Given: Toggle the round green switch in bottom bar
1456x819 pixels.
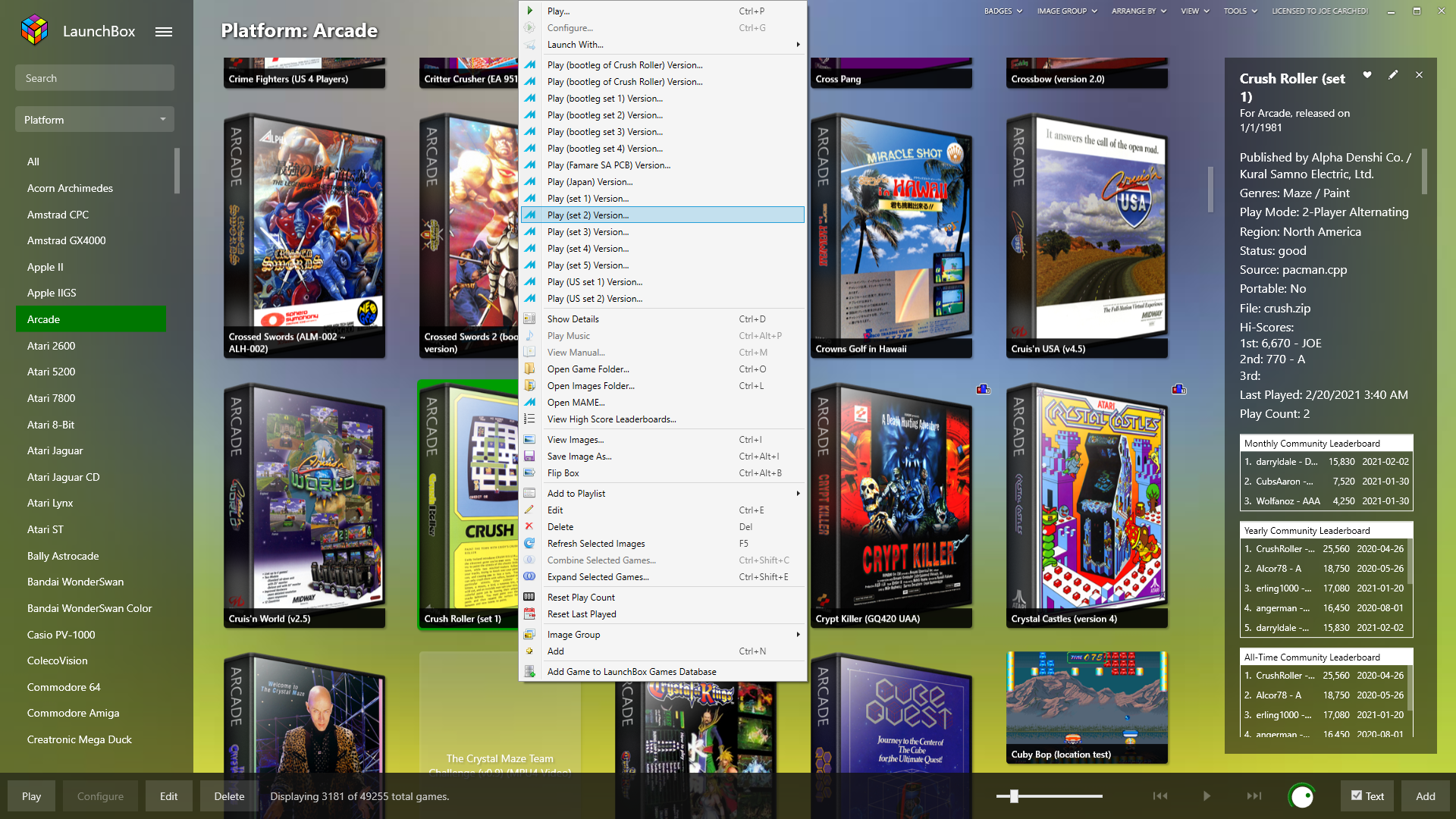Looking at the screenshot, I should coord(1301,796).
